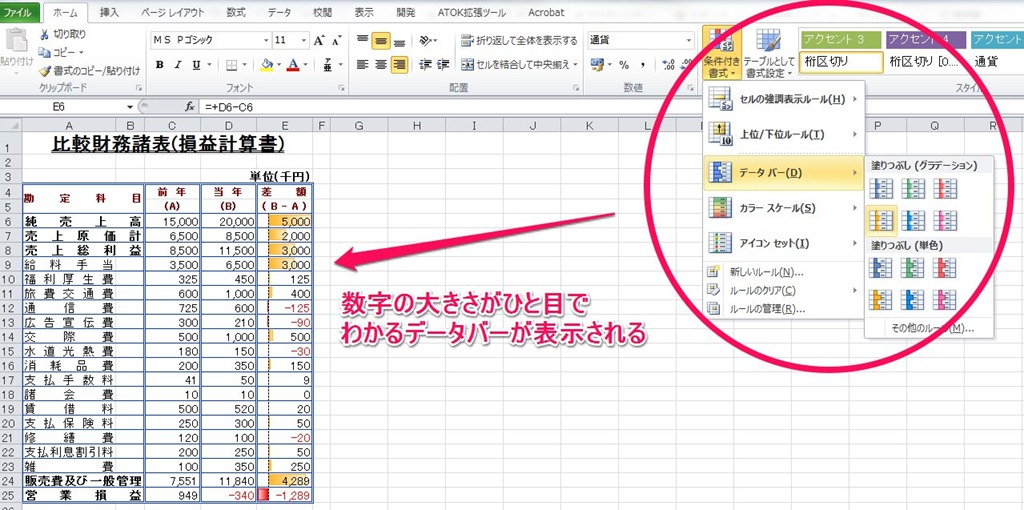The image size is (1024, 510).
Task: Select the orange gradient data bar
Action: tap(881, 219)
